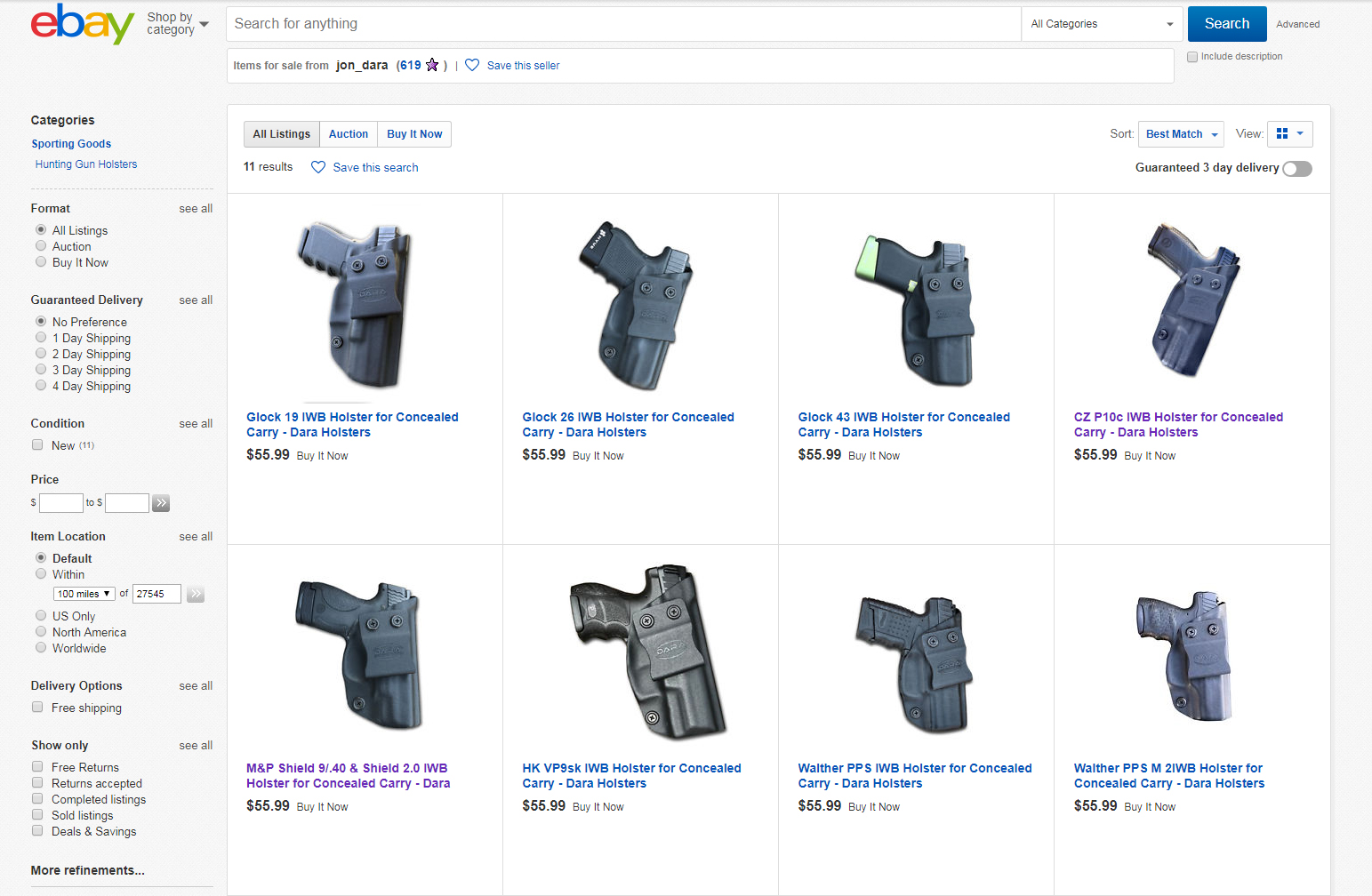The height and width of the screenshot is (896, 1372).
Task: Open More refinements
Action: click(x=87, y=870)
